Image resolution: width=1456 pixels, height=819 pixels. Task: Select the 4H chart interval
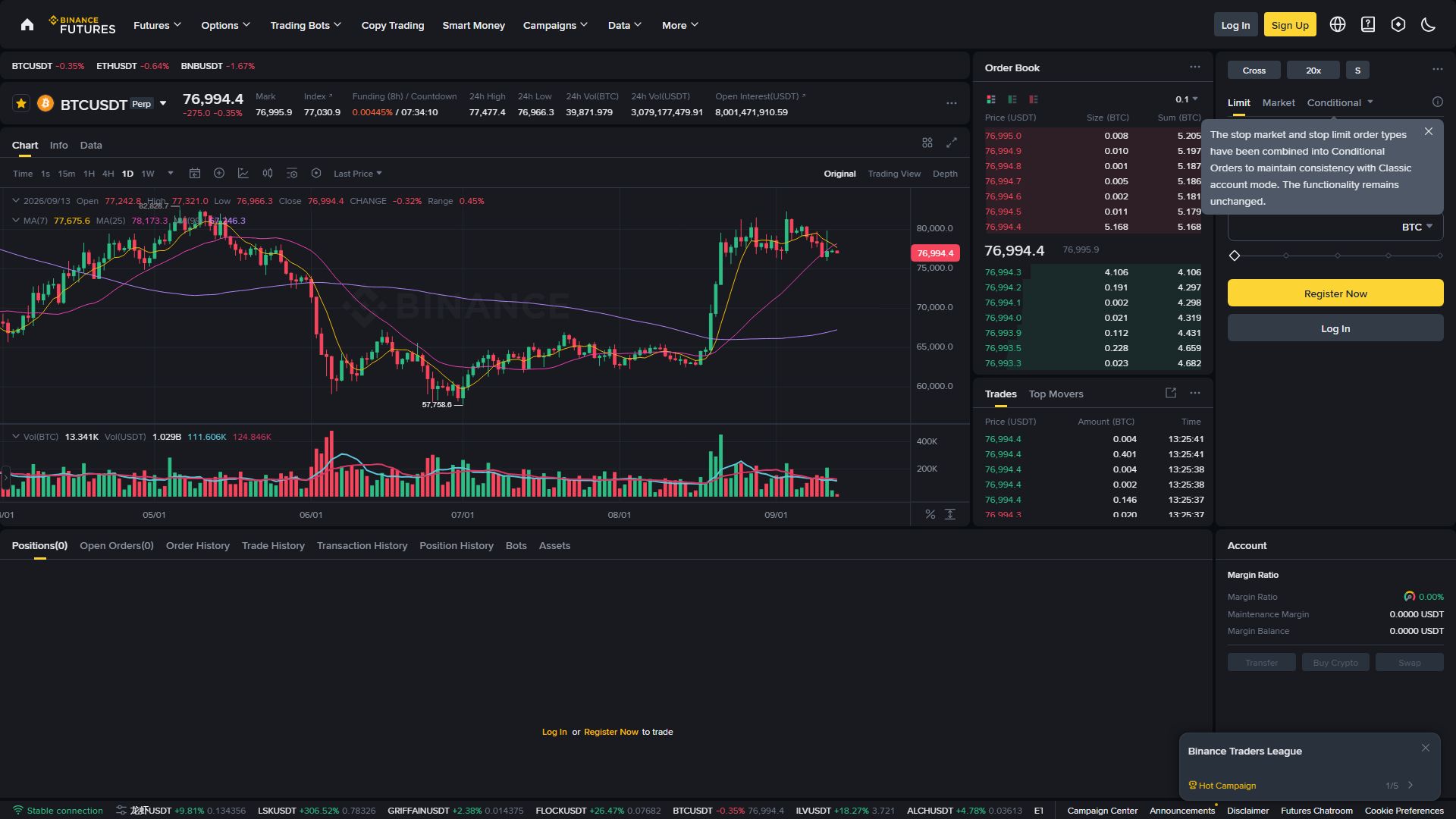tap(108, 174)
